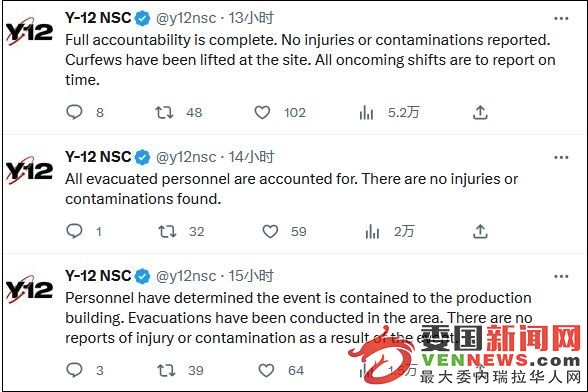The image size is (588, 392).
Task: Open the @y12nsc handle on top tweet
Action: point(186,18)
